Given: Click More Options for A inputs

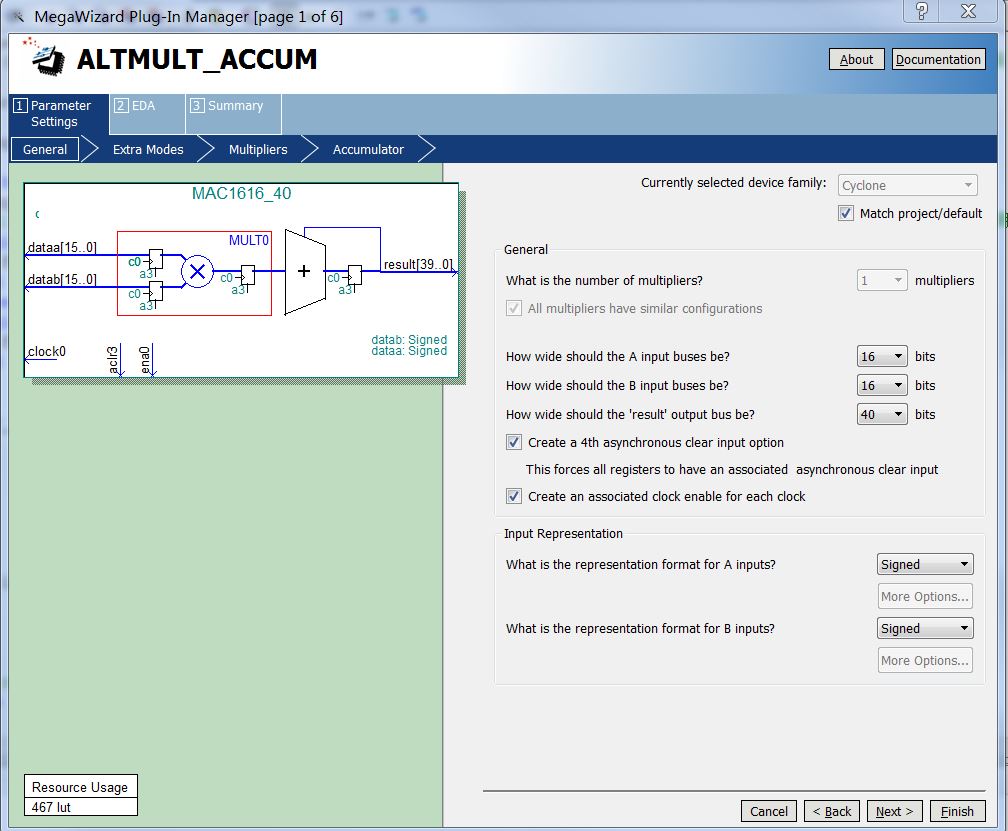Looking at the screenshot, I should (925, 596).
